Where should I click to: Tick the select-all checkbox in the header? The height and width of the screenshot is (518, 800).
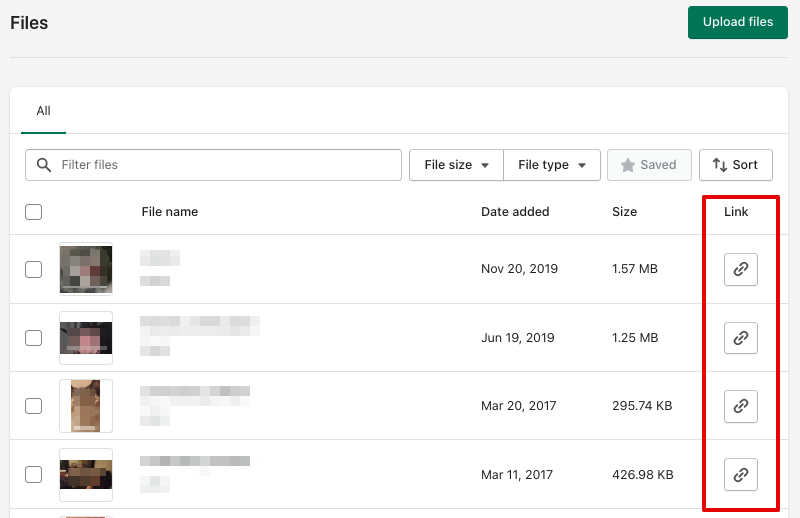(x=34, y=212)
